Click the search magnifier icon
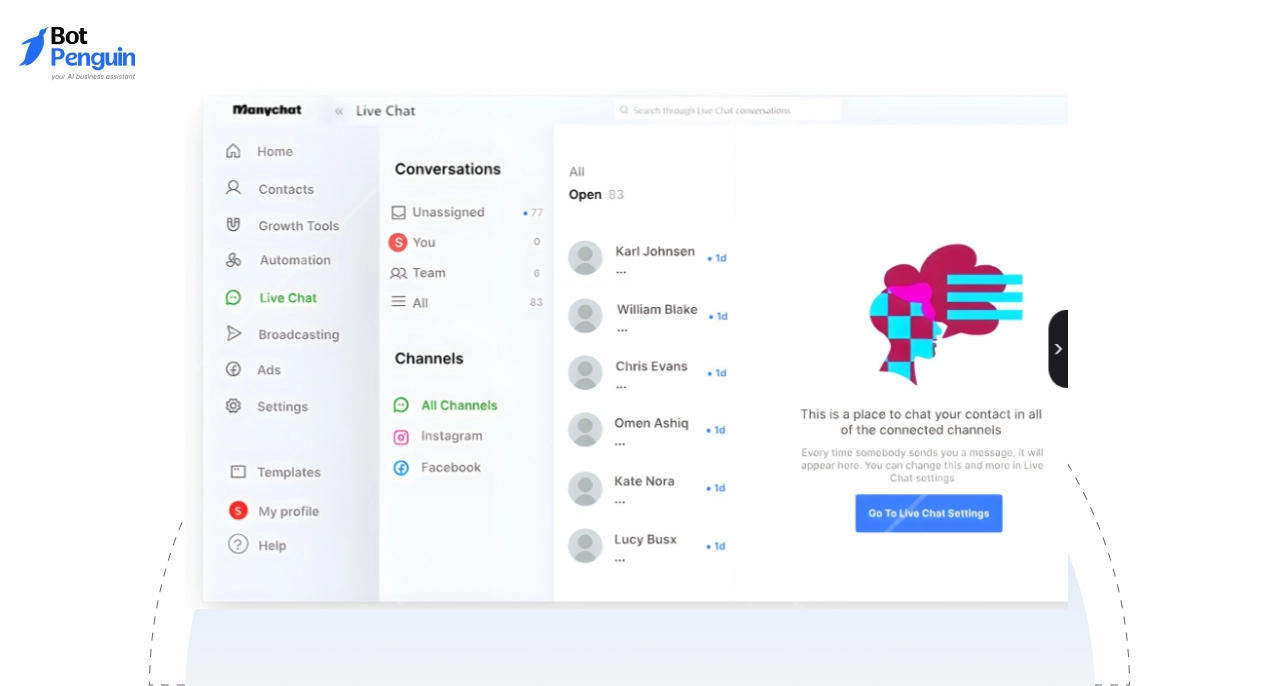The height and width of the screenshot is (686, 1288). point(624,110)
